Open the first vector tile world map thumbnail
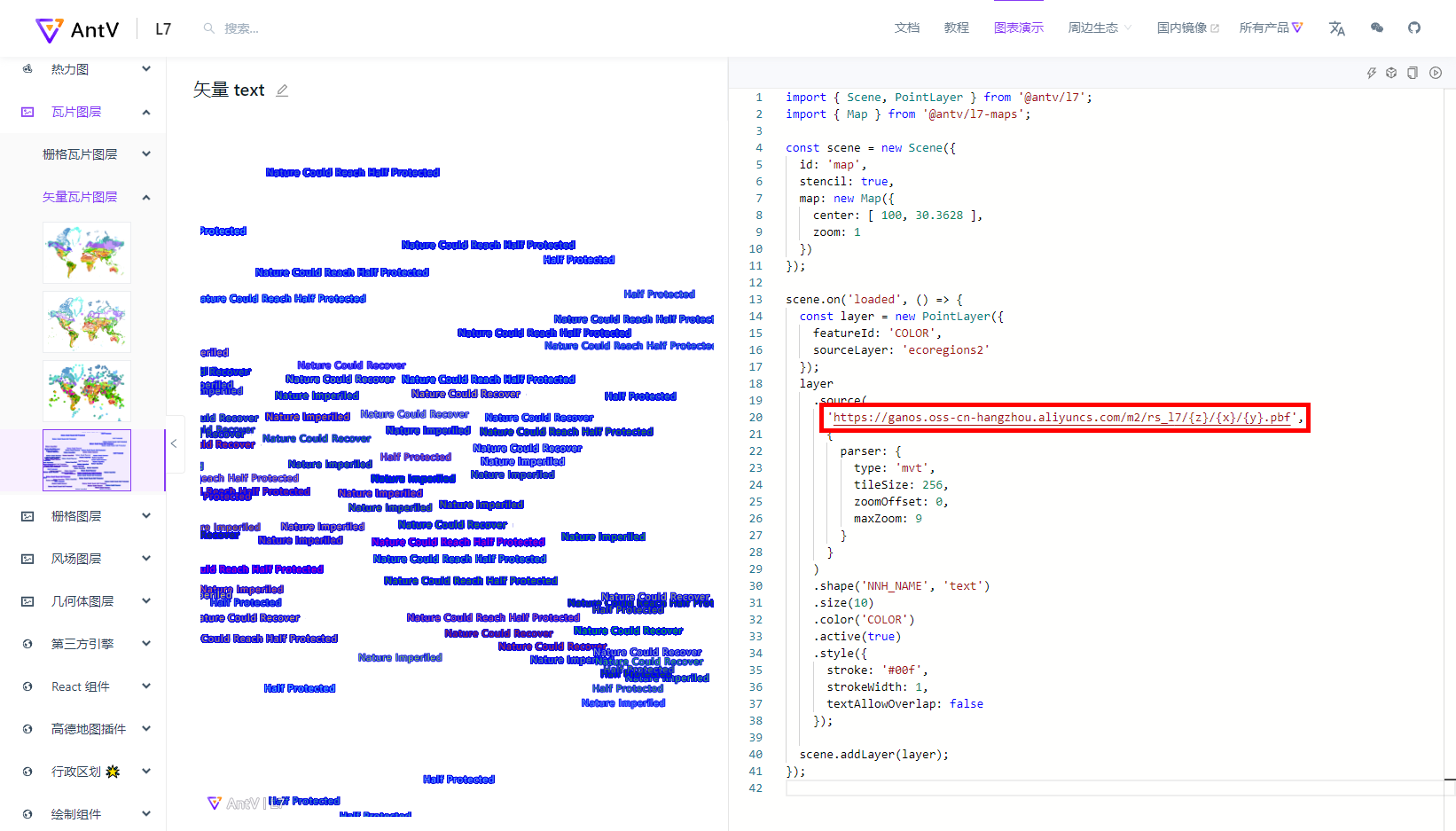Image resolution: width=1456 pixels, height=831 pixels. [x=87, y=253]
